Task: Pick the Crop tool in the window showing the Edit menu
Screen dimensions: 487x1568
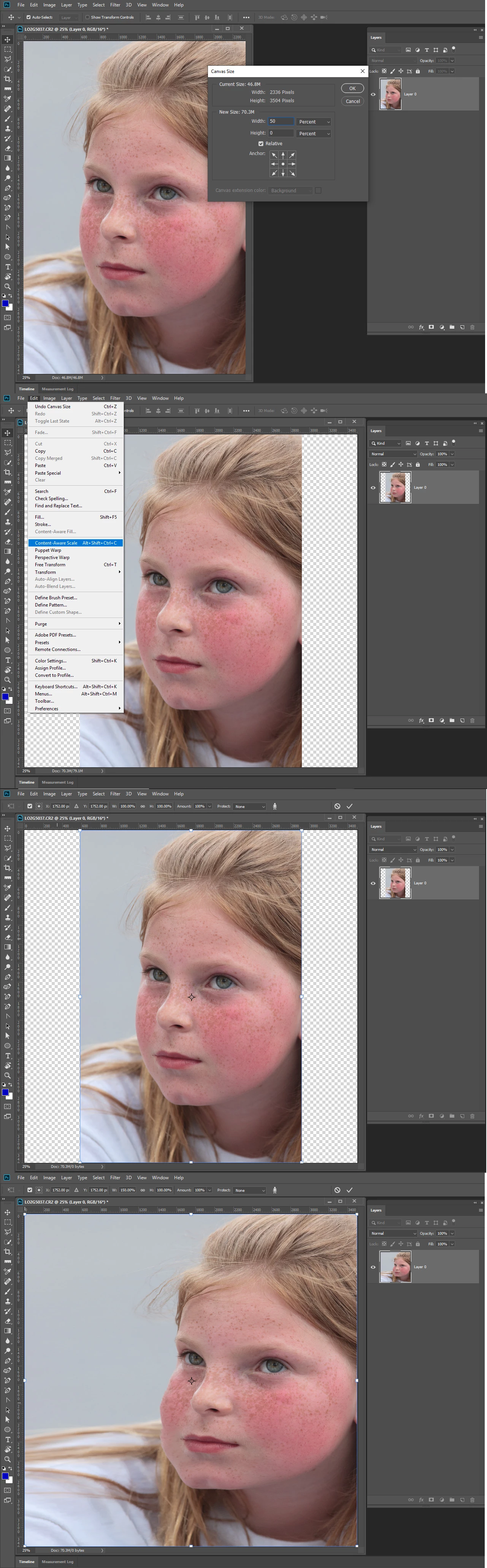Action: (7, 472)
